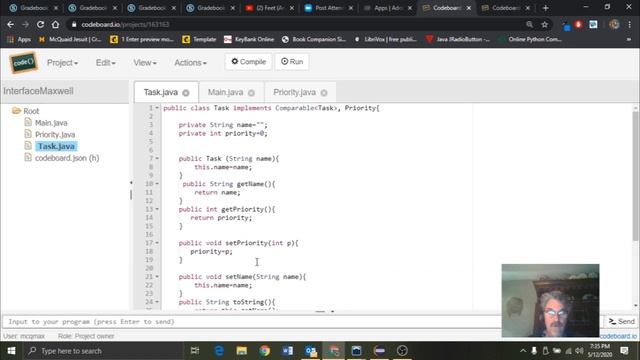This screenshot has width=640, height=360.
Task: Open the codeboard logo home link
Action: [24, 62]
